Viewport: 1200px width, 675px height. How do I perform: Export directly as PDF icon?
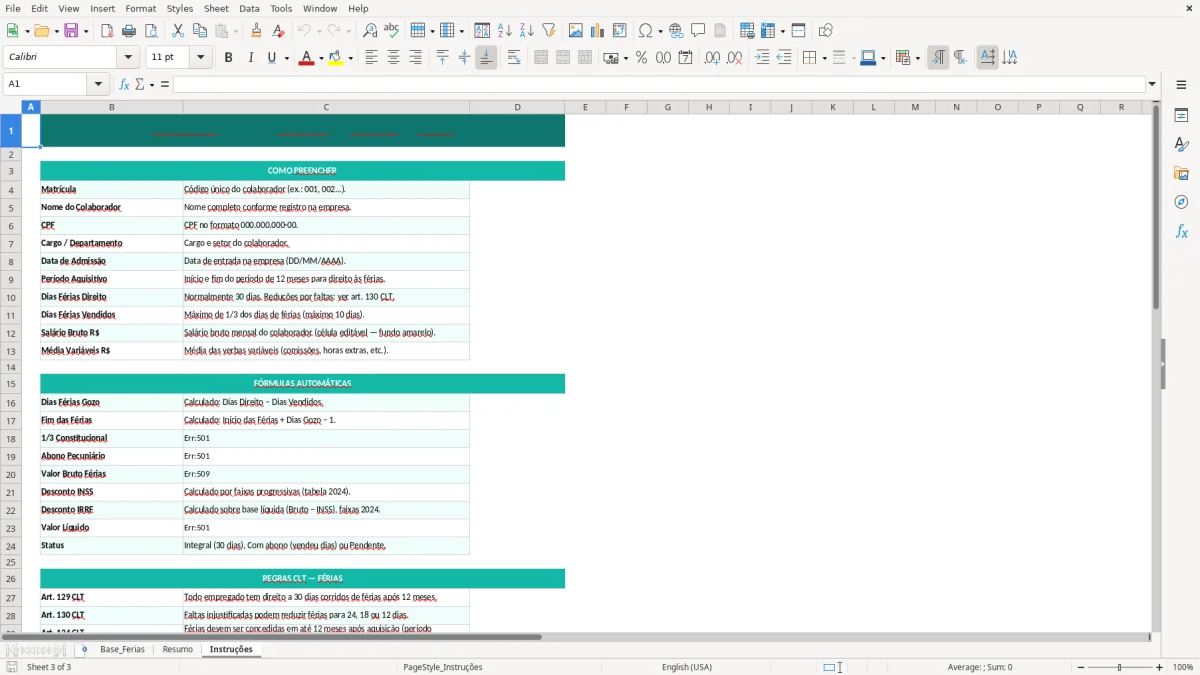(107, 31)
